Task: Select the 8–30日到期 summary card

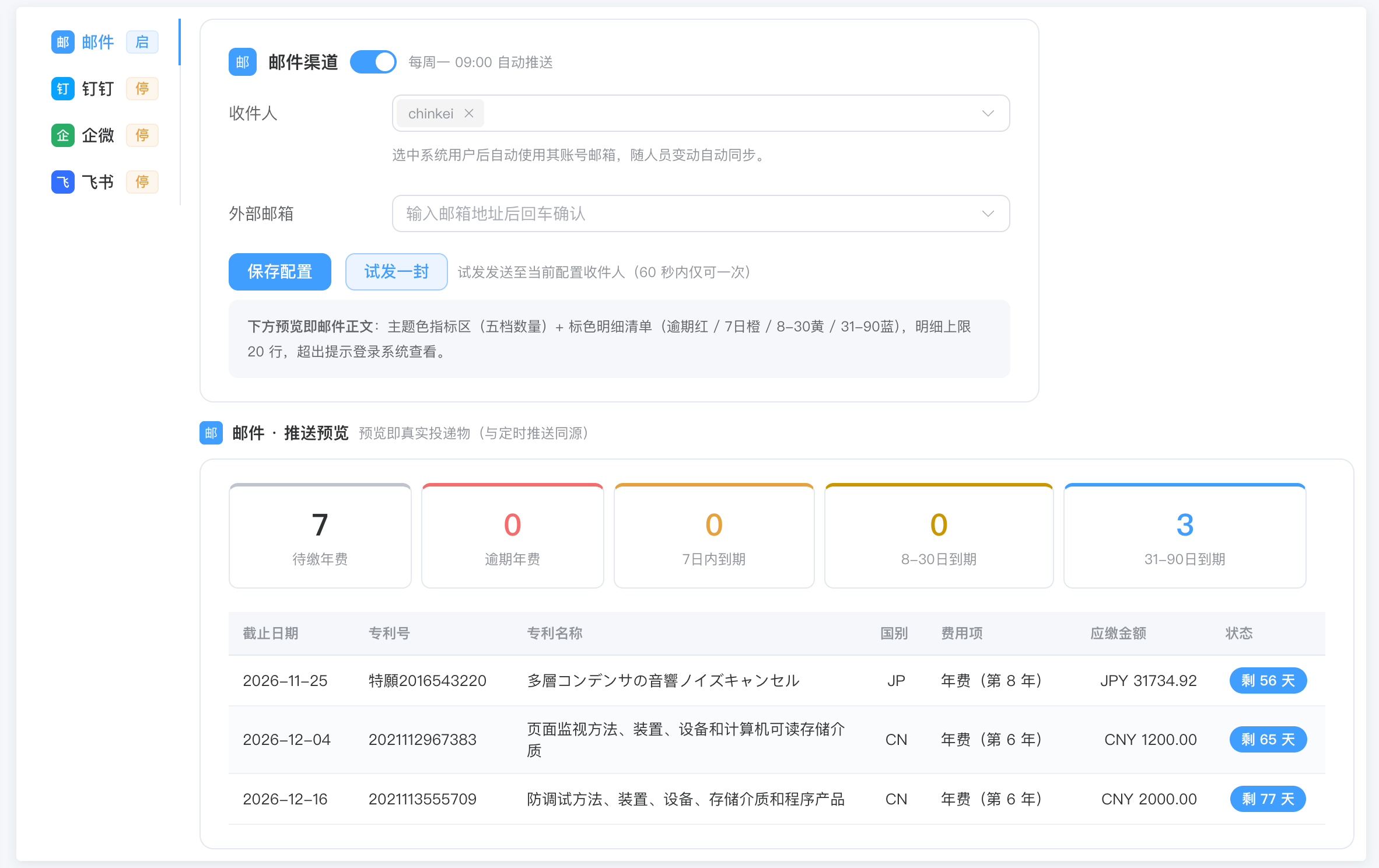Action: coord(939,535)
